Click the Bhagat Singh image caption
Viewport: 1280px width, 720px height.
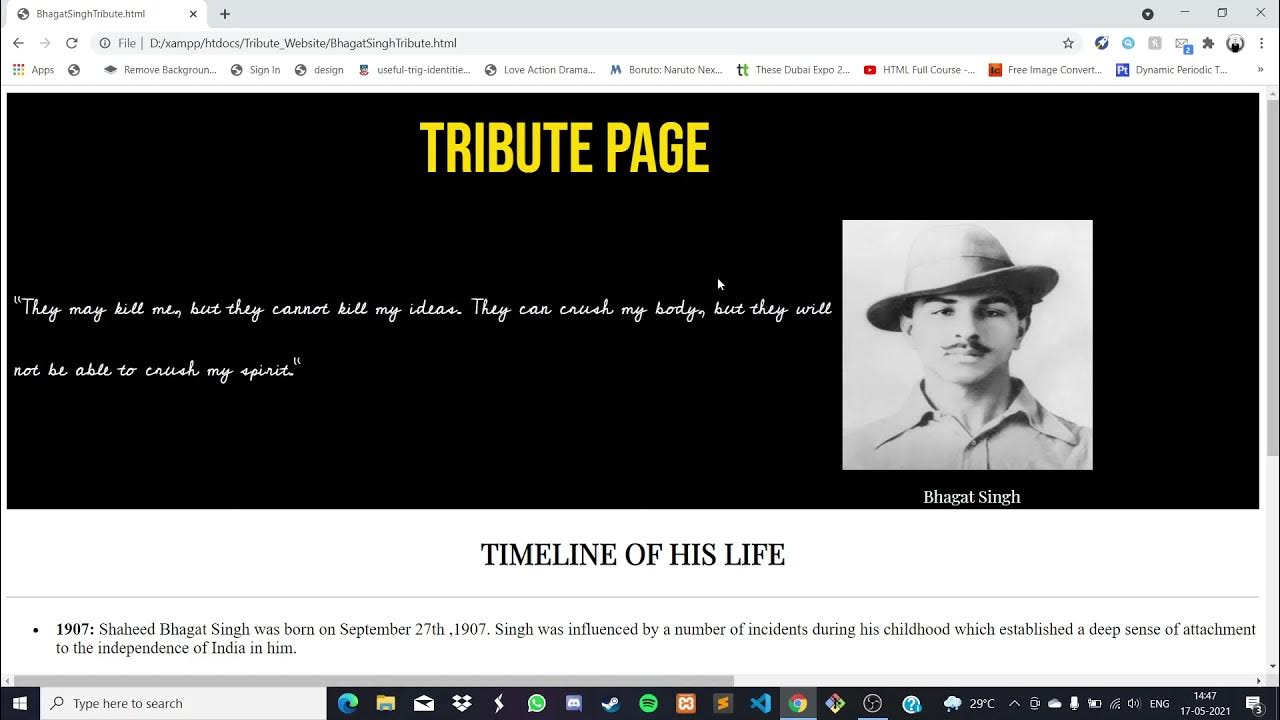click(972, 497)
